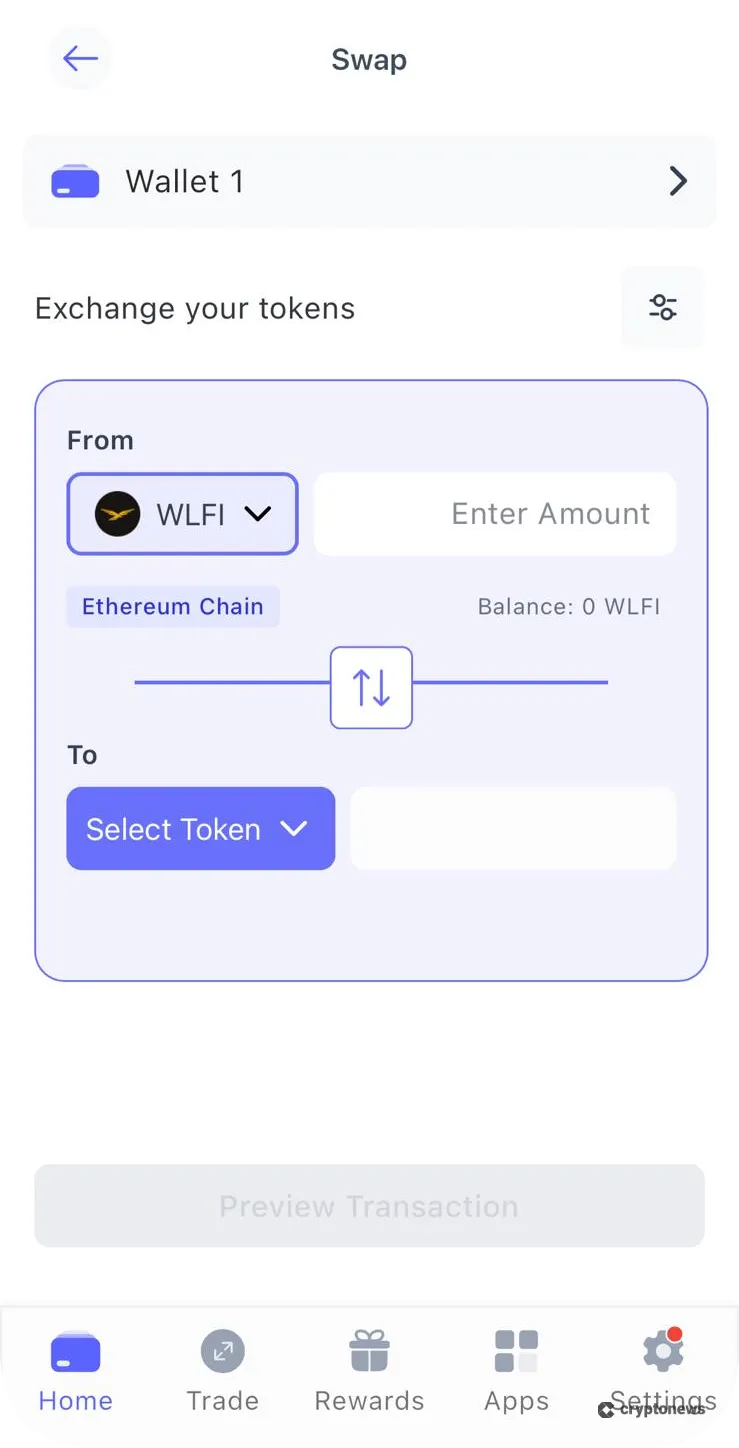Click the WLFI token logo
The width and height of the screenshot is (739, 1448).
click(117, 514)
